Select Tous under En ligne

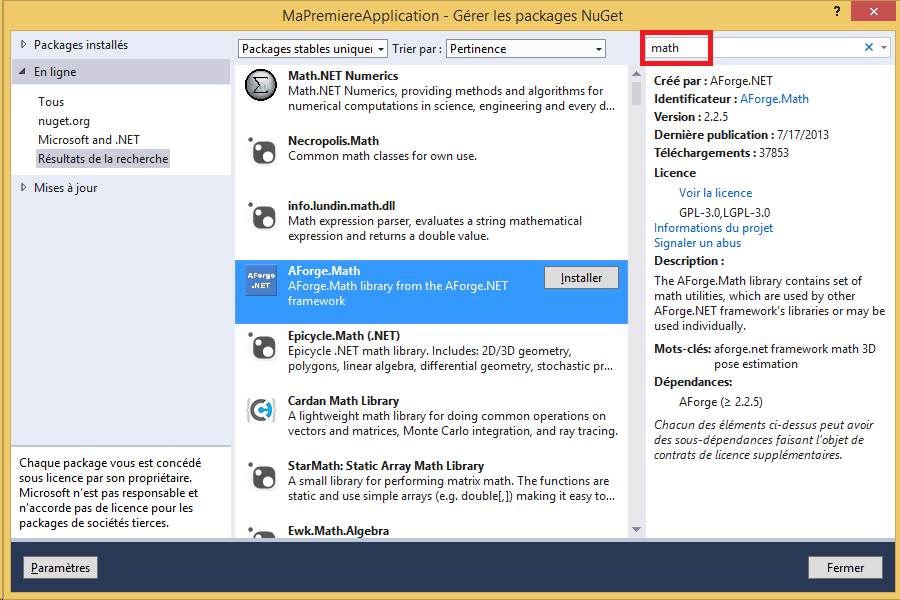click(51, 102)
